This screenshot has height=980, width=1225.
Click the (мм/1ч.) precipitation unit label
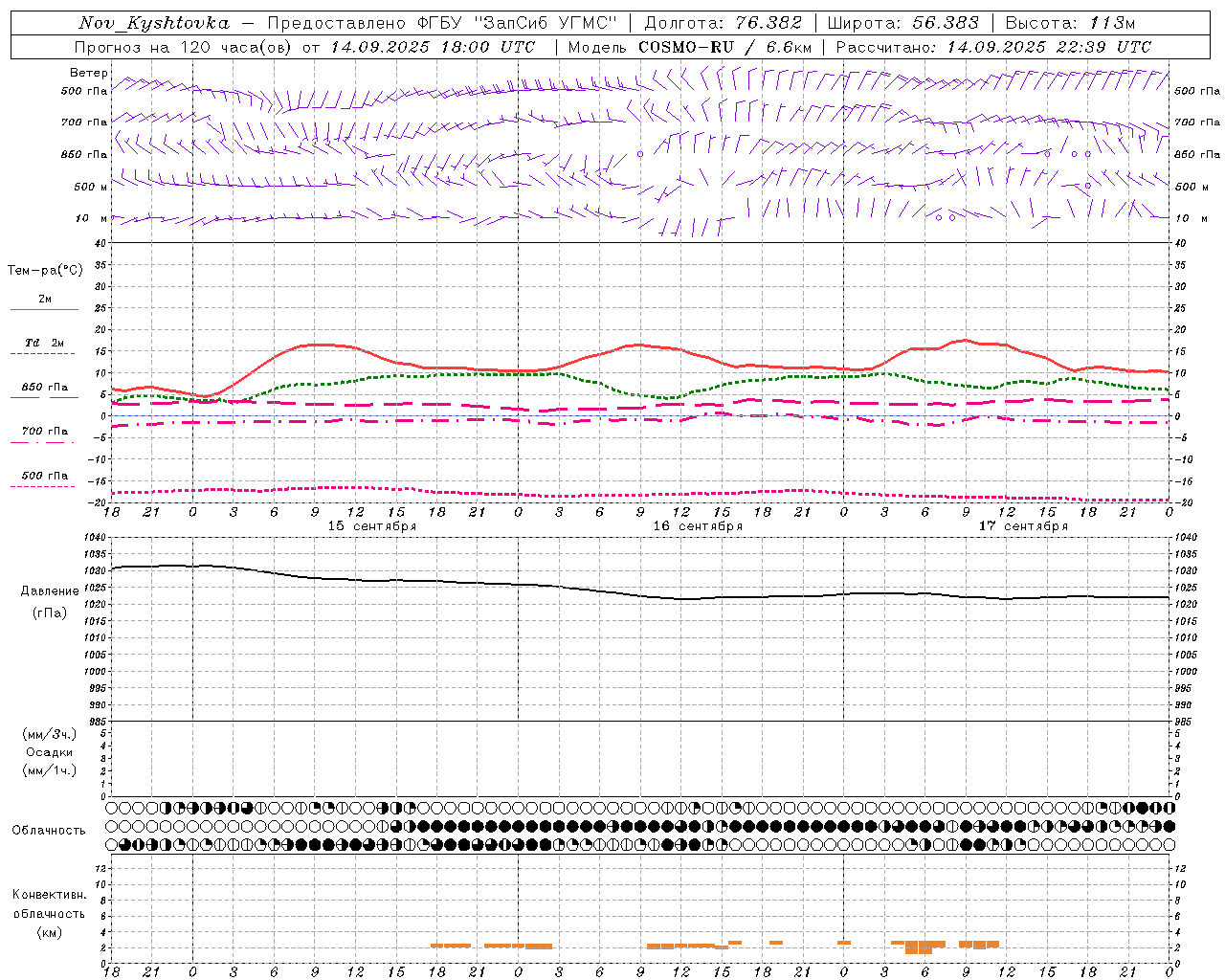tap(50, 770)
